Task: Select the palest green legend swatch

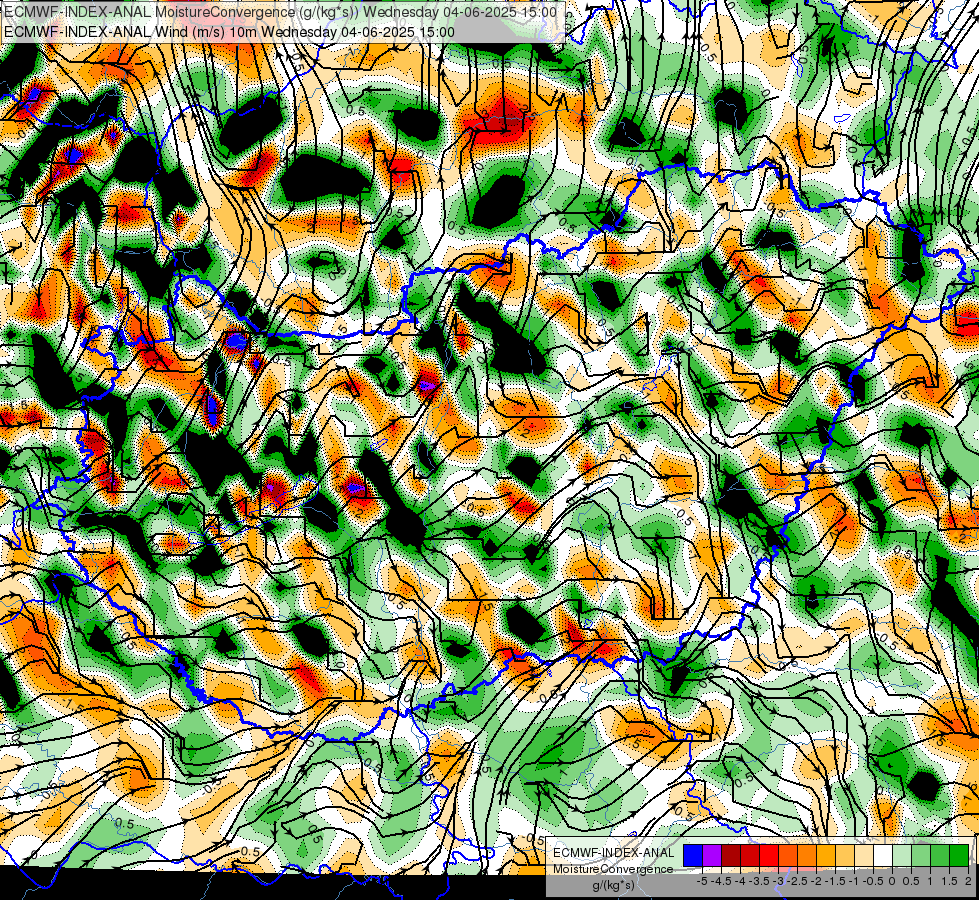Action: click(x=902, y=855)
